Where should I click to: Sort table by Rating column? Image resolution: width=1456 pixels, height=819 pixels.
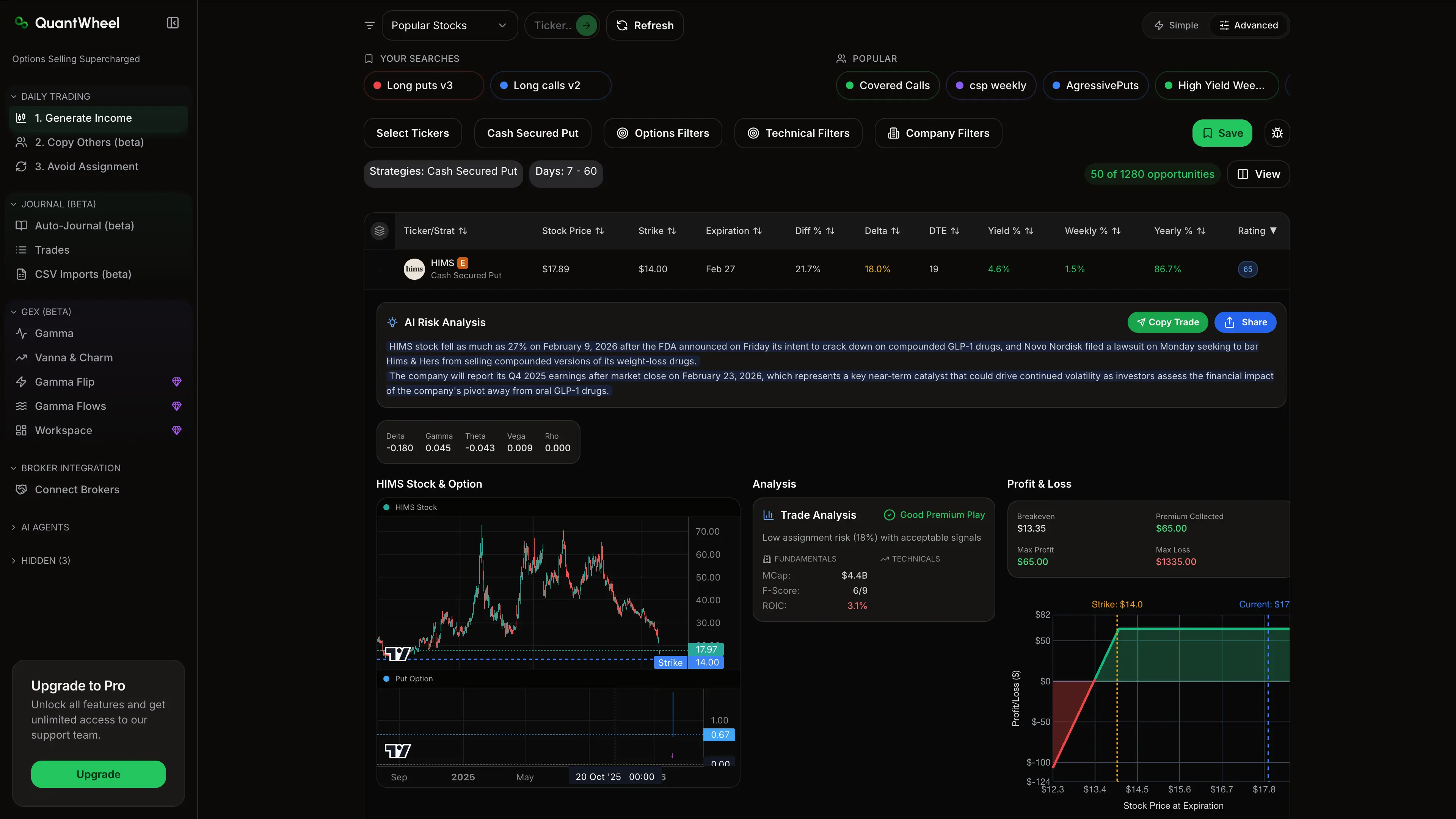(x=1257, y=231)
